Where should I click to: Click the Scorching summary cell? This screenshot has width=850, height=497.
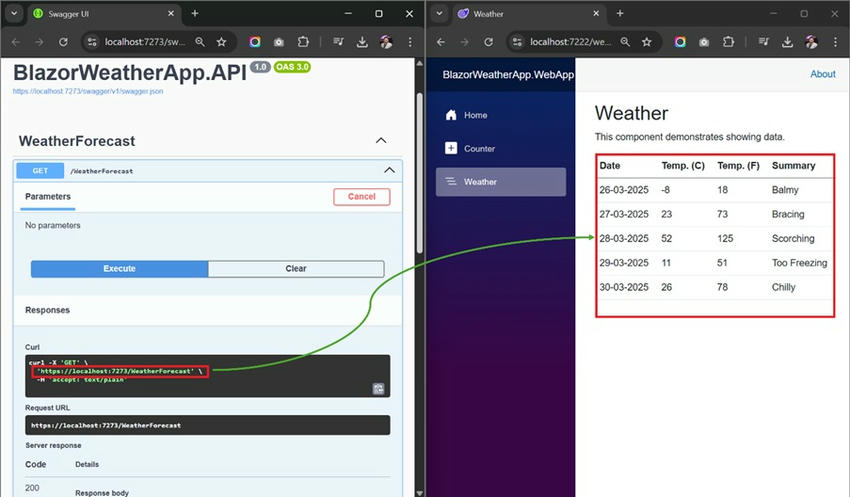793,238
